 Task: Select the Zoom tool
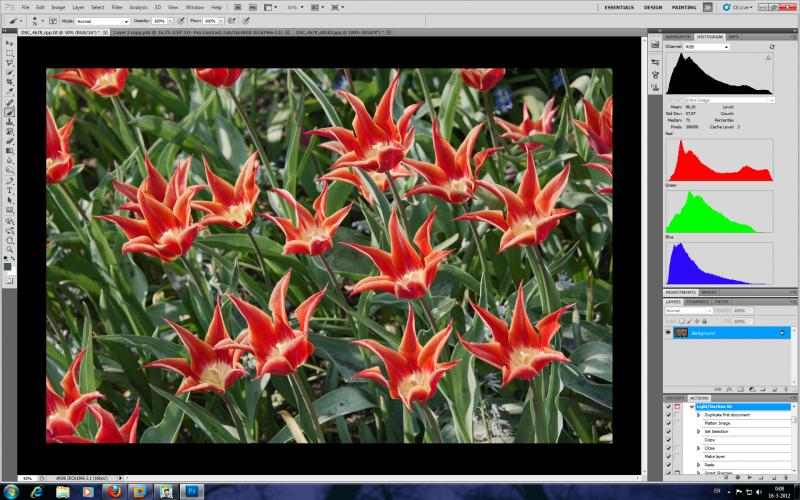(9, 249)
